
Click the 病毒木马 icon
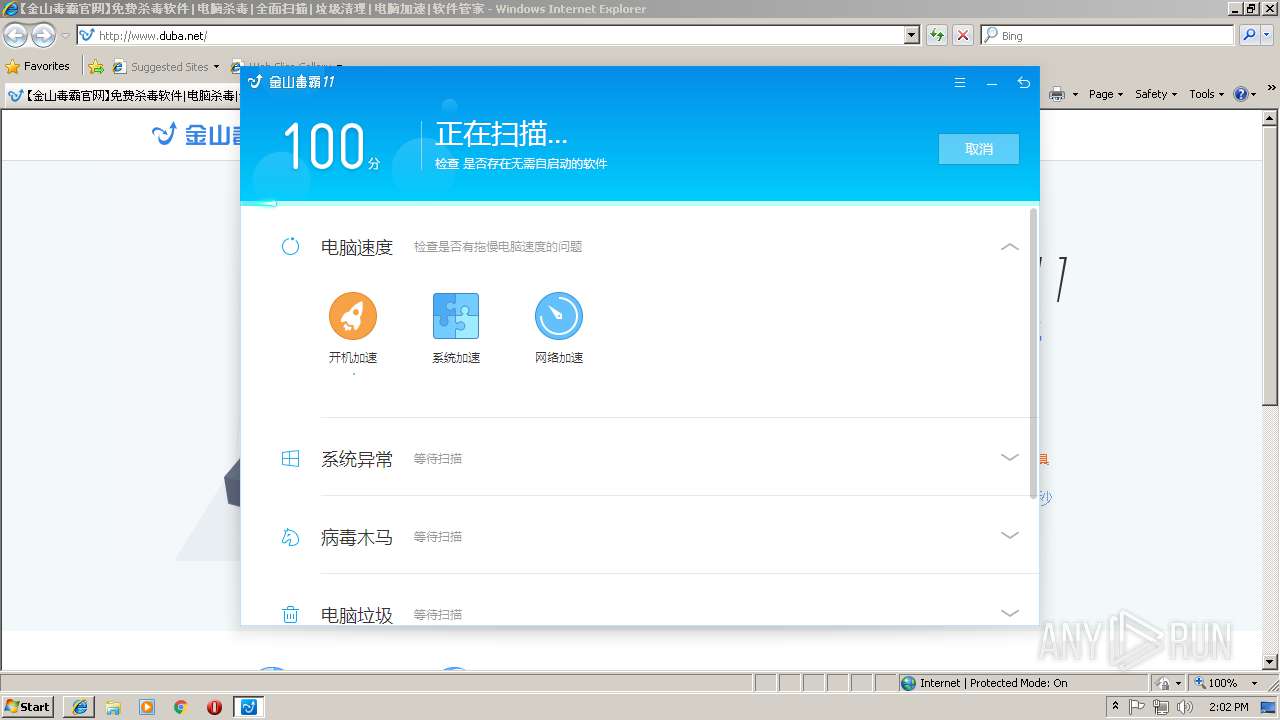[x=290, y=537]
